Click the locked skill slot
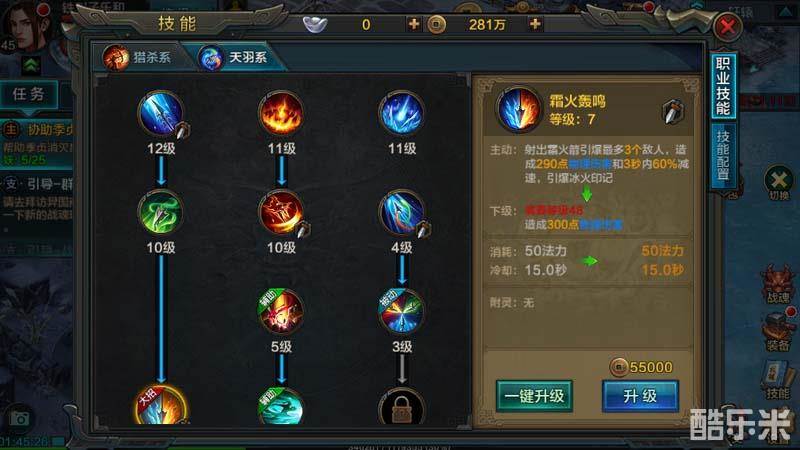This screenshot has width=800, height=450. pyautogui.click(x=402, y=407)
